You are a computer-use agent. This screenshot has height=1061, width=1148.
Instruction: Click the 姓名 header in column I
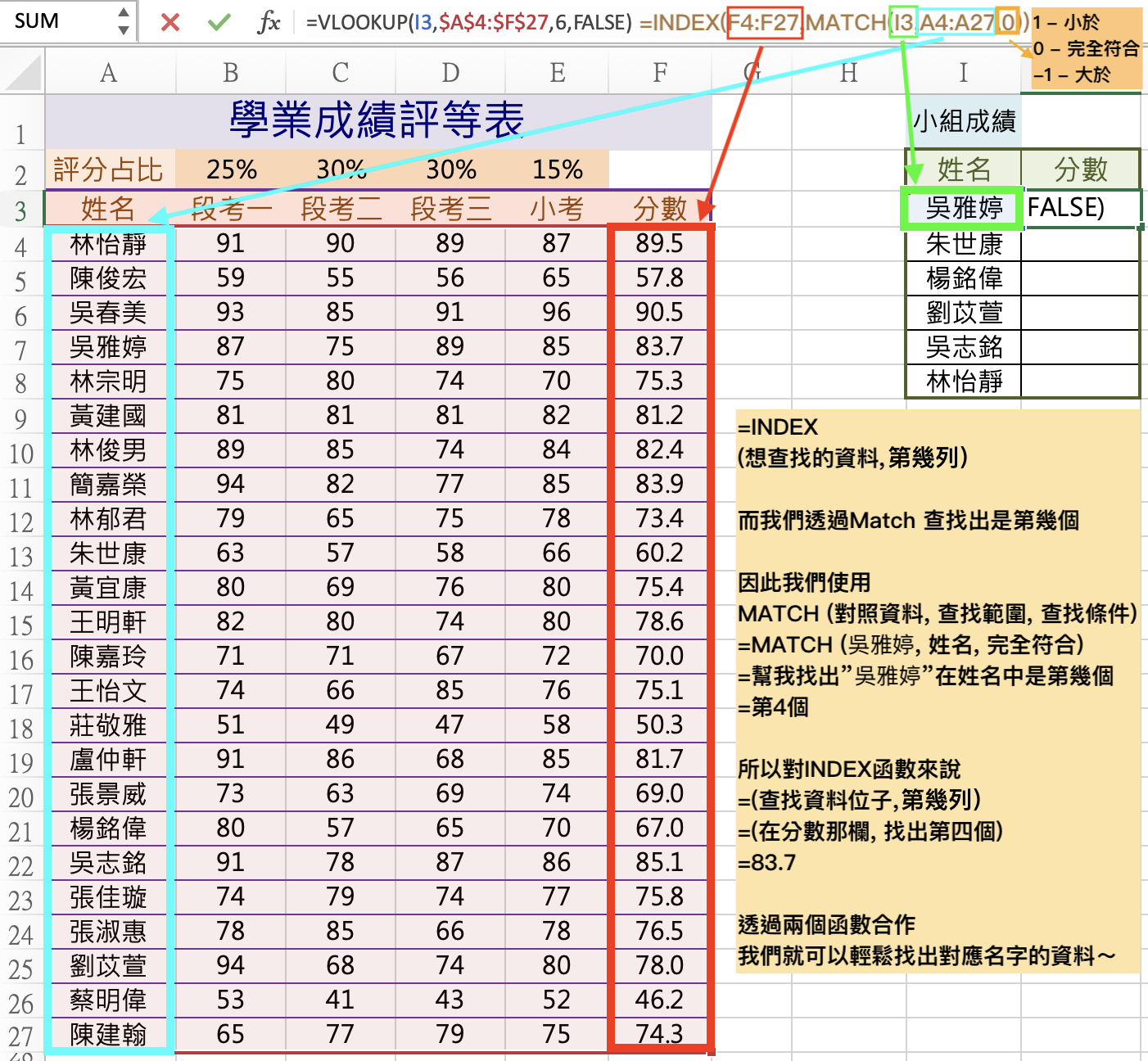point(964,169)
